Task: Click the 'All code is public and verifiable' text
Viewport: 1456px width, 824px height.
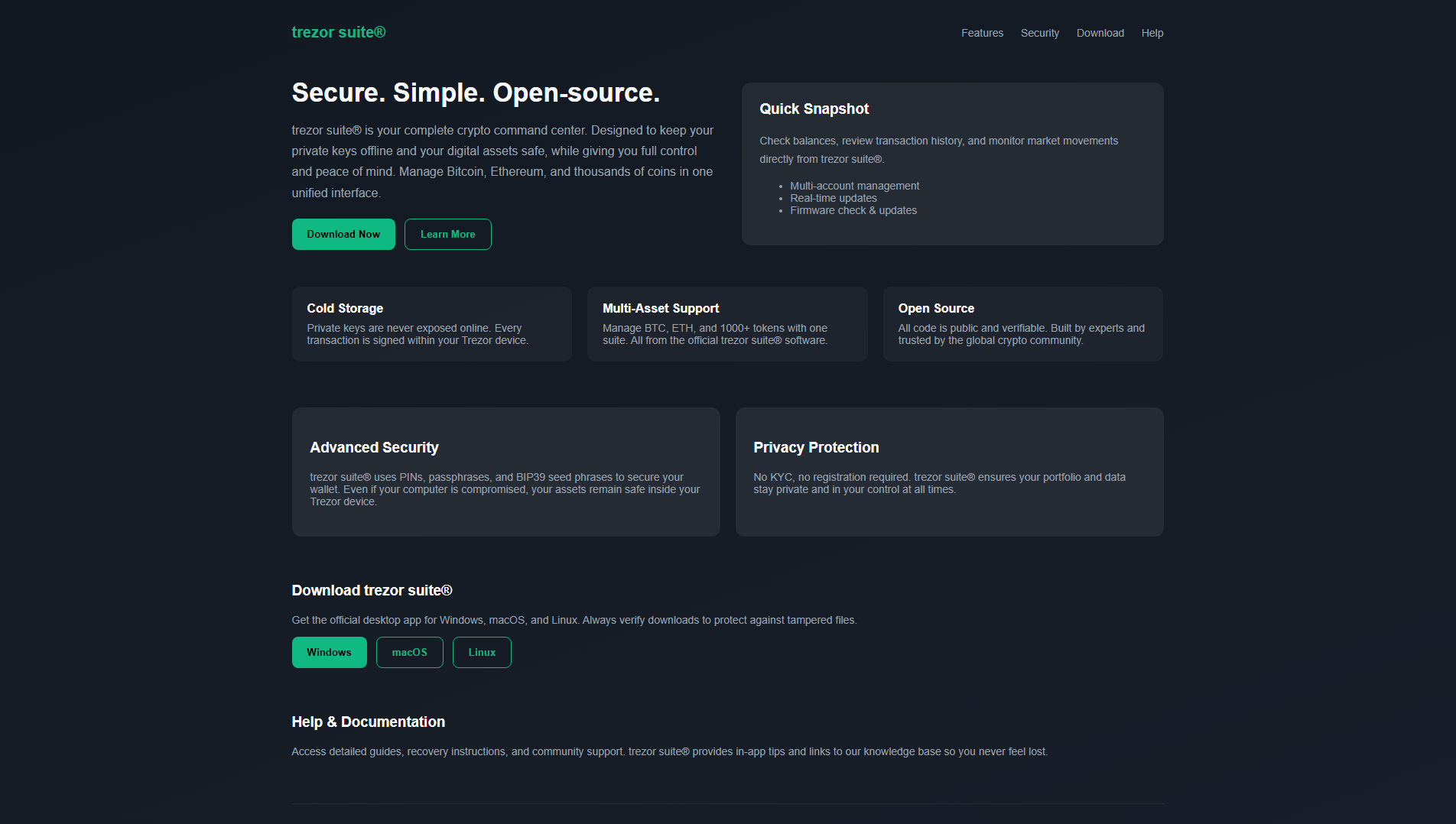Action: click(1021, 334)
